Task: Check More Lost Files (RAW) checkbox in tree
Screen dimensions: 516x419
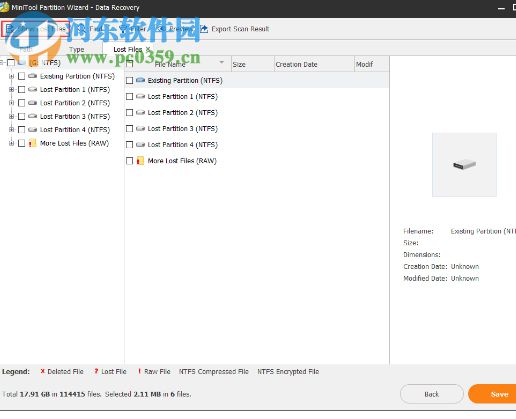Action: (x=21, y=143)
